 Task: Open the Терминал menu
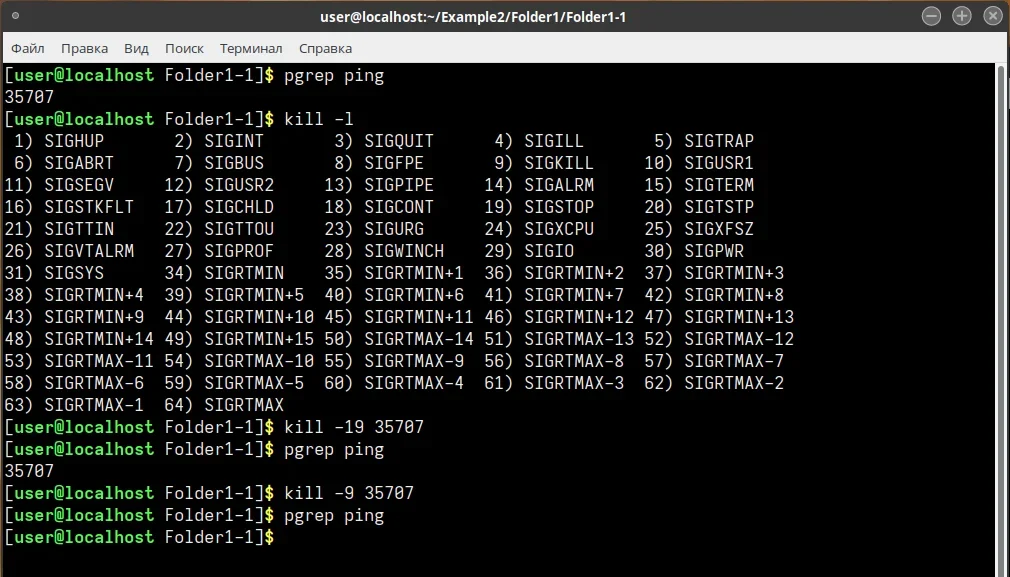[x=251, y=48]
